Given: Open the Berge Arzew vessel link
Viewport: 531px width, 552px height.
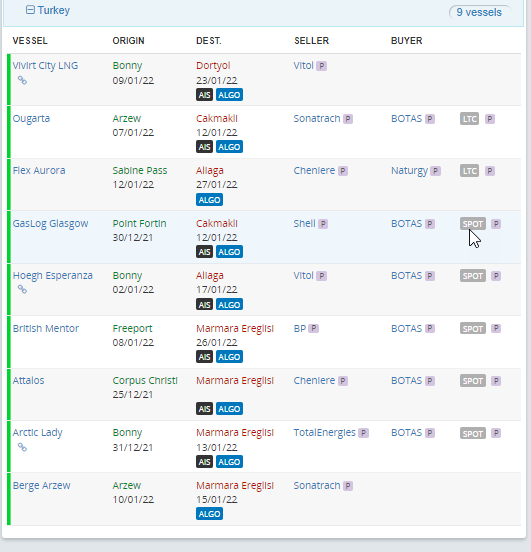Looking at the screenshot, I should (x=42, y=485).
